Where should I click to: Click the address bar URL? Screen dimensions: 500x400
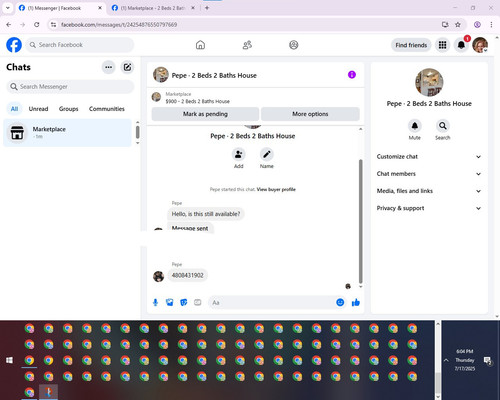click(x=119, y=25)
